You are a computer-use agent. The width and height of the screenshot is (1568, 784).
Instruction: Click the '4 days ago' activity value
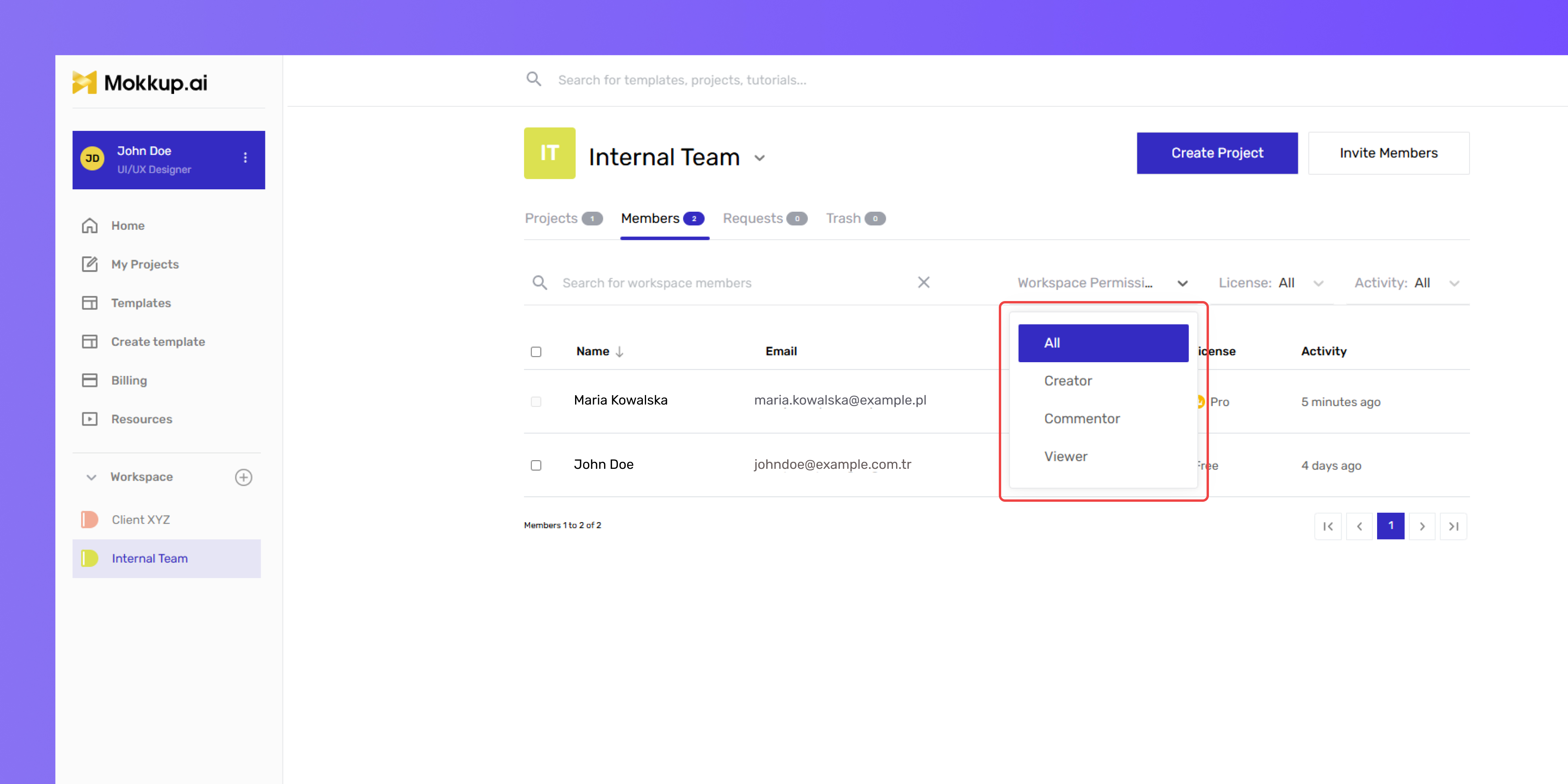coord(1330,466)
